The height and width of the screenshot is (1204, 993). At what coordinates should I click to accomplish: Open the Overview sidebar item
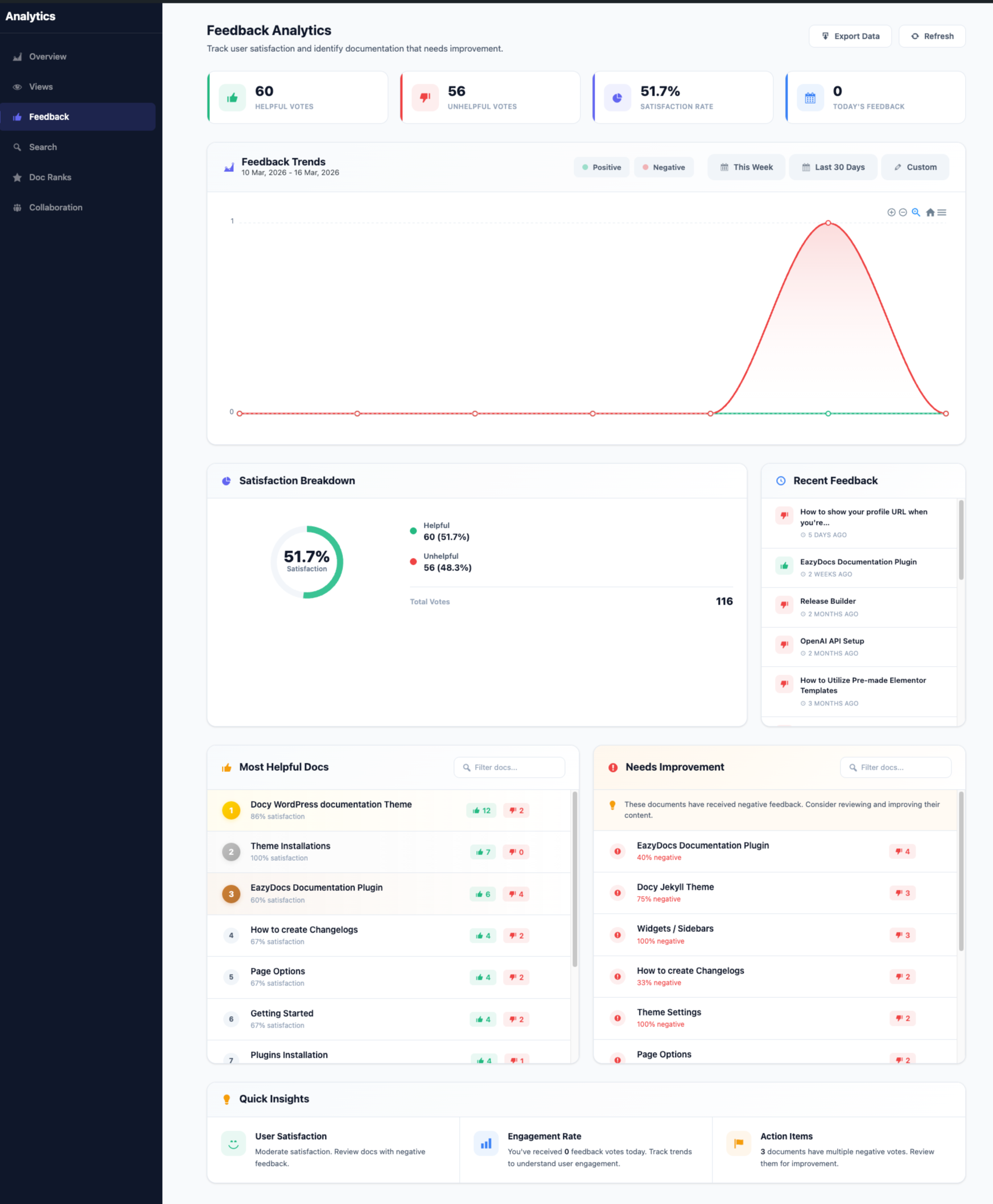click(x=47, y=57)
